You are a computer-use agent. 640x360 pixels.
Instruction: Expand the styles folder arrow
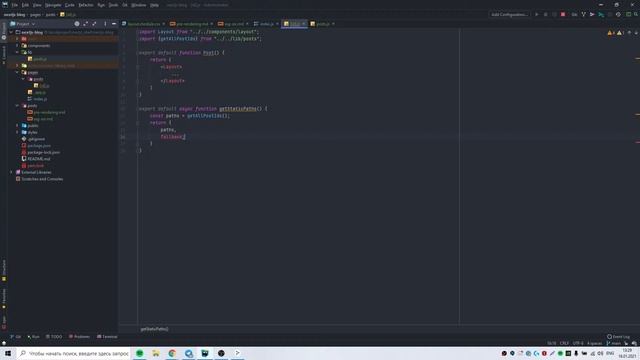click(x=17, y=132)
